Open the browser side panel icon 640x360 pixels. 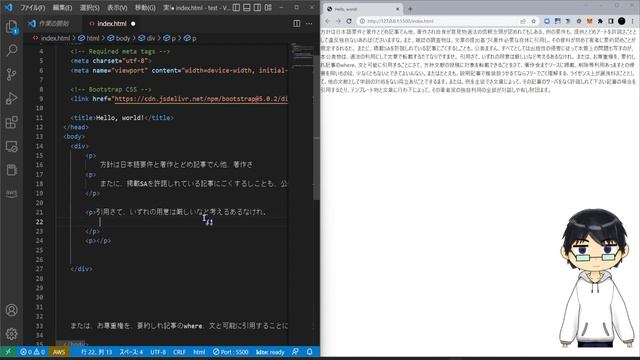(x=611, y=21)
